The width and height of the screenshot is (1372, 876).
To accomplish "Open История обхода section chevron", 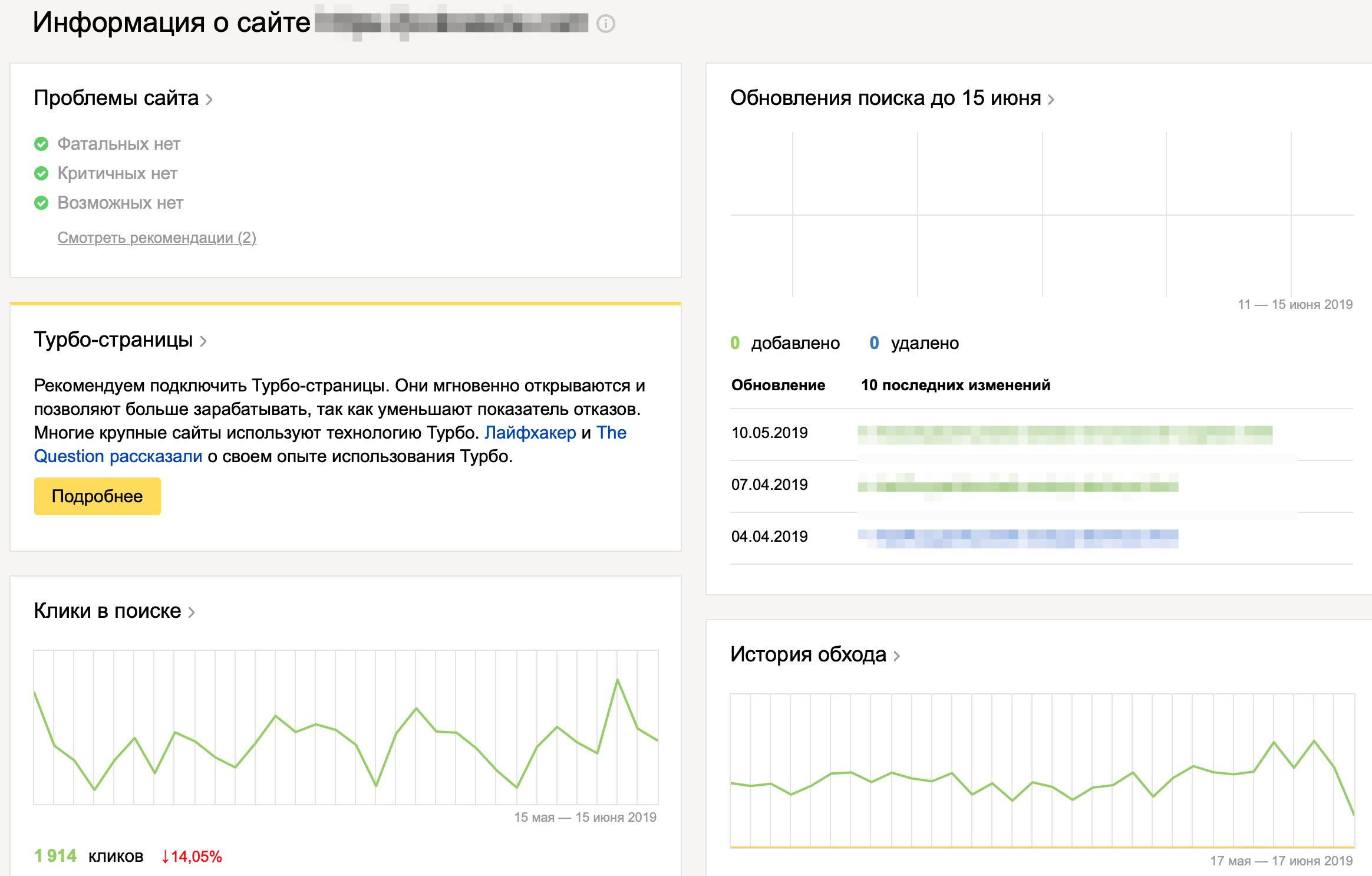I will 896,656.
